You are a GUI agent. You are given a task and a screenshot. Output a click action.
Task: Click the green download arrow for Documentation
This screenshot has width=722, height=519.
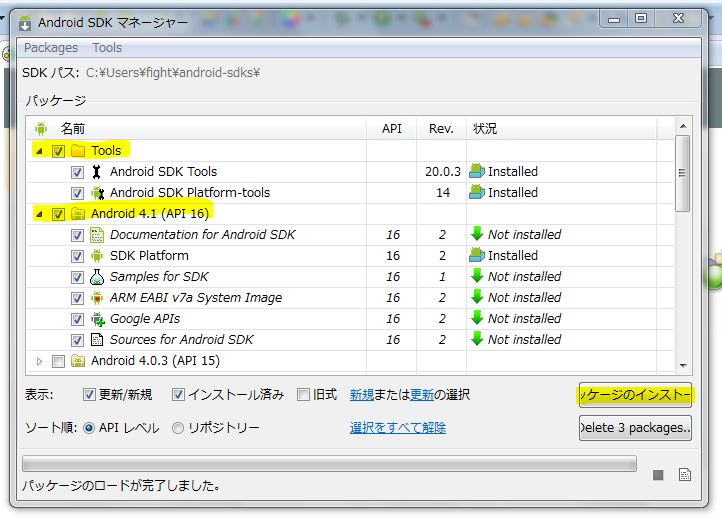coord(477,234)
